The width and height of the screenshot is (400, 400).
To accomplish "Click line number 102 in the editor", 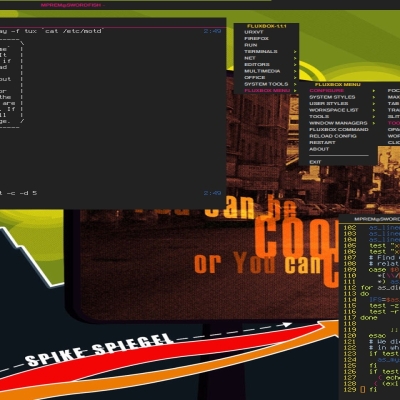I will coord(350,228).
